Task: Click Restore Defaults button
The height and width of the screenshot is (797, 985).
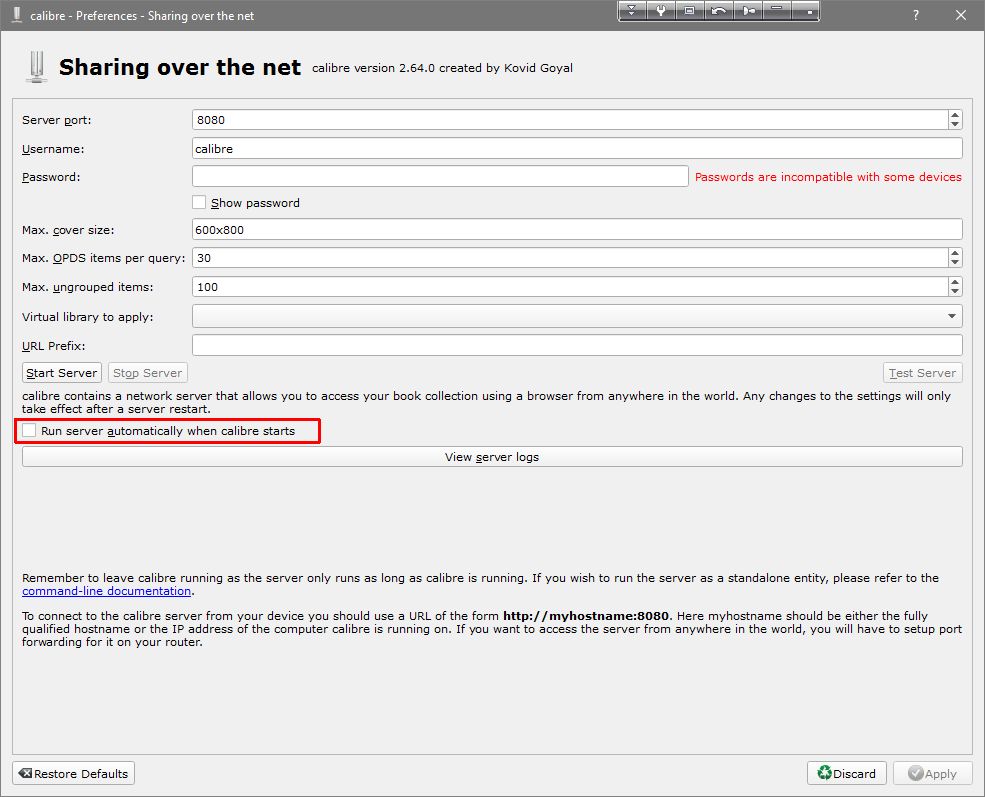Action: (x=73, y=773)
